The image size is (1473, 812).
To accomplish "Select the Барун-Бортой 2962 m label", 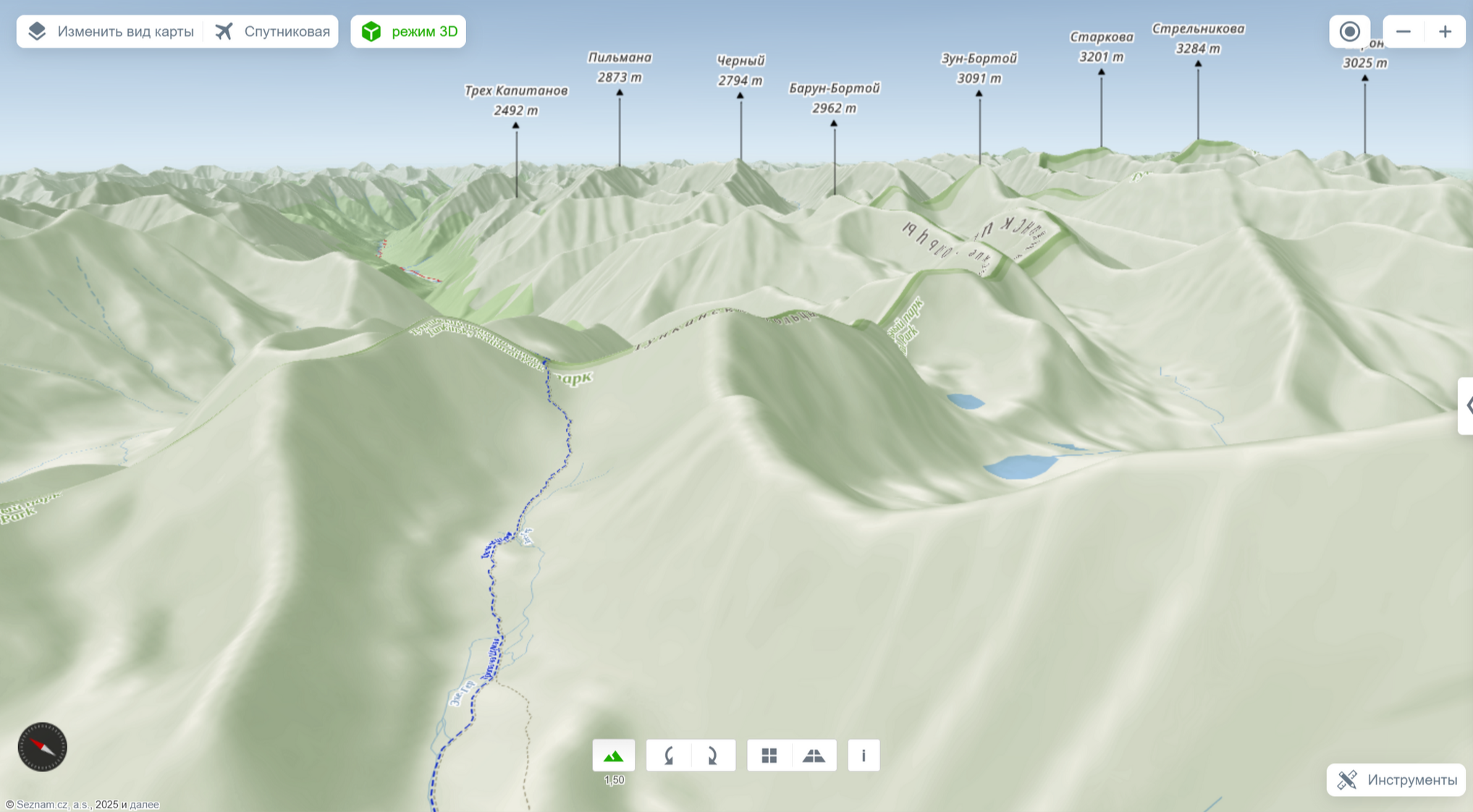I will coord(834,98).
